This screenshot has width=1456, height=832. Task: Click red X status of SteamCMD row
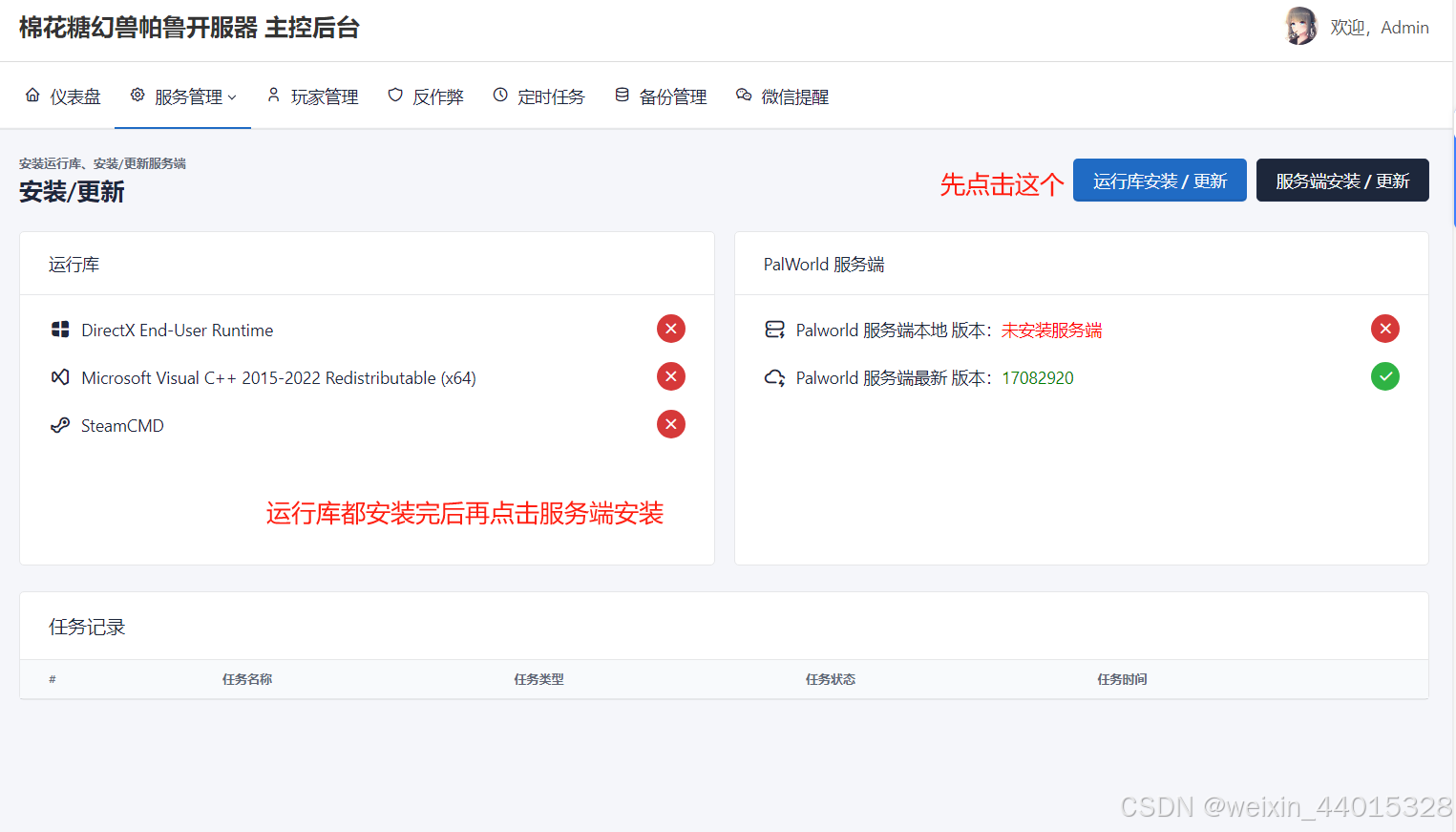(x=671, y=424)
